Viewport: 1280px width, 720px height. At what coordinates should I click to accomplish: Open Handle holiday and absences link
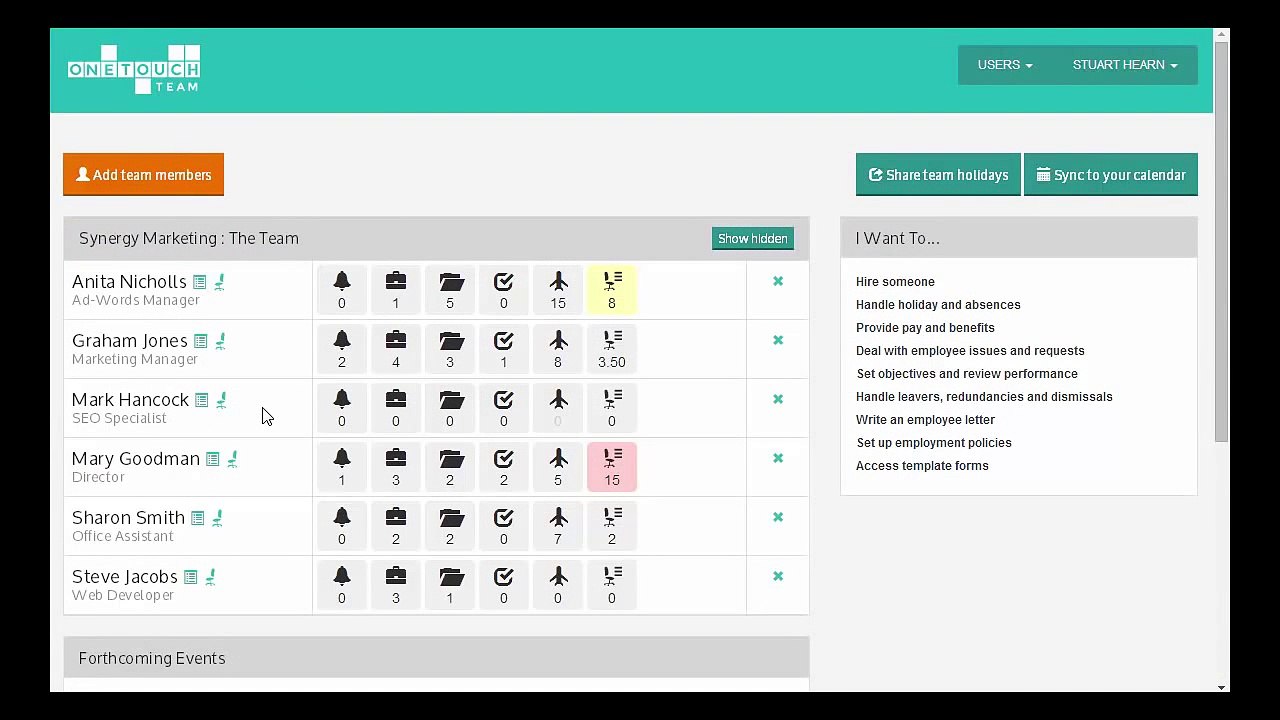tap(938, 305)
